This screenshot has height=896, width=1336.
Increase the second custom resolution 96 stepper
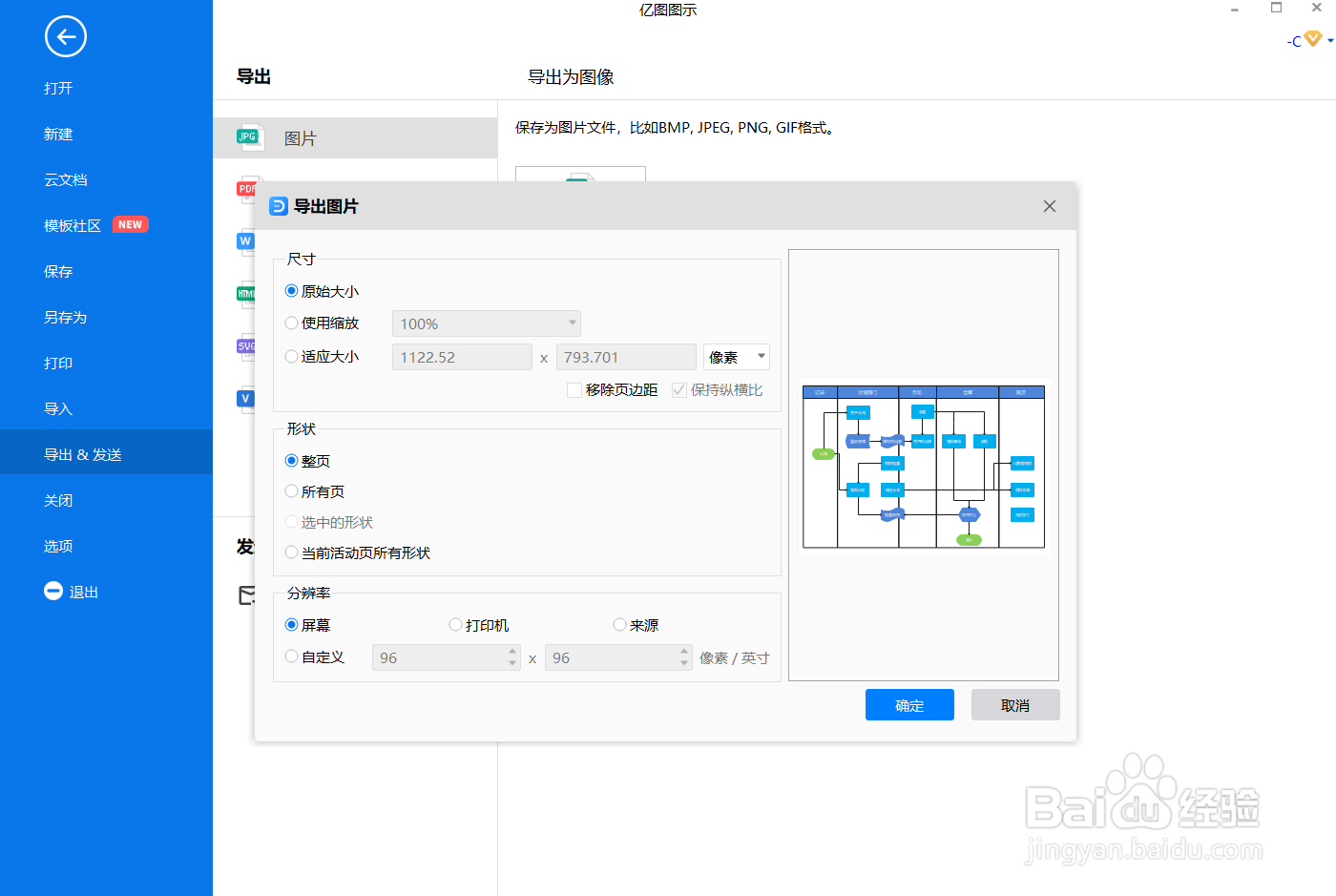(x=684, y=652)
